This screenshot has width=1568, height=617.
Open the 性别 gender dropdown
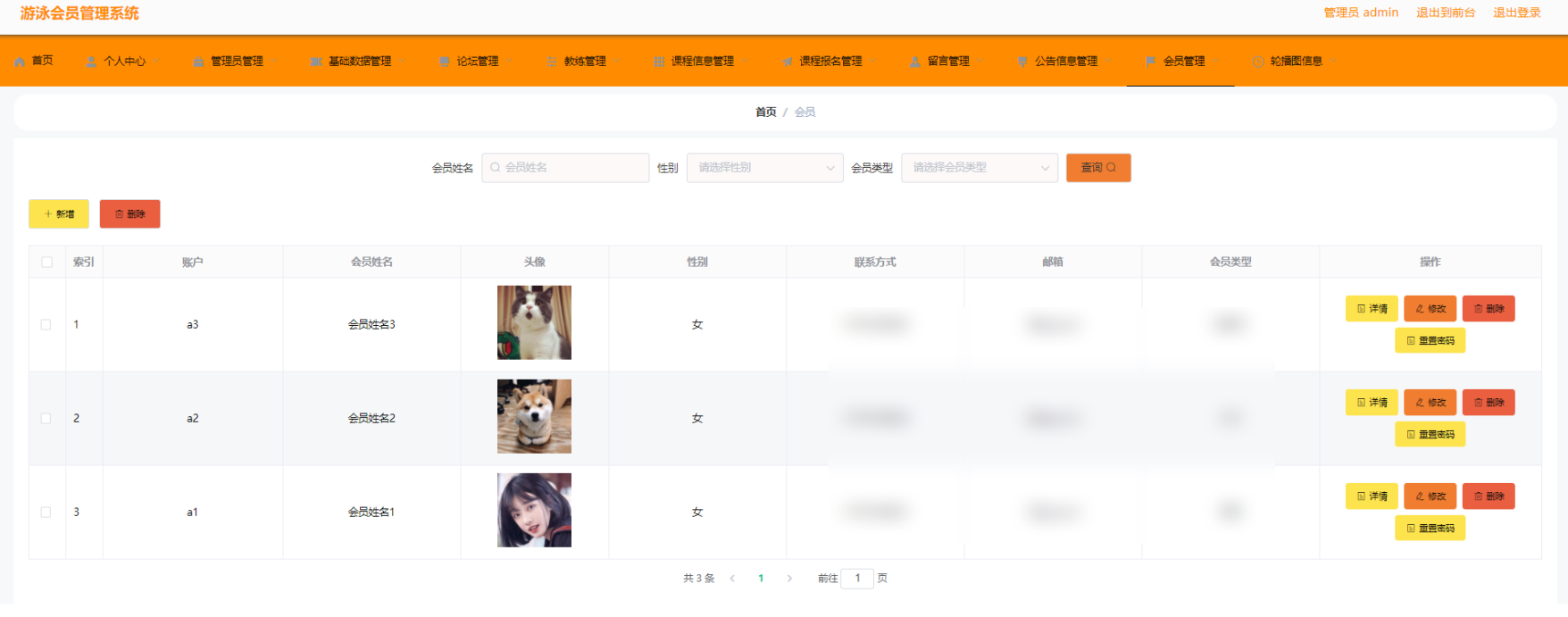coord(764,168)
